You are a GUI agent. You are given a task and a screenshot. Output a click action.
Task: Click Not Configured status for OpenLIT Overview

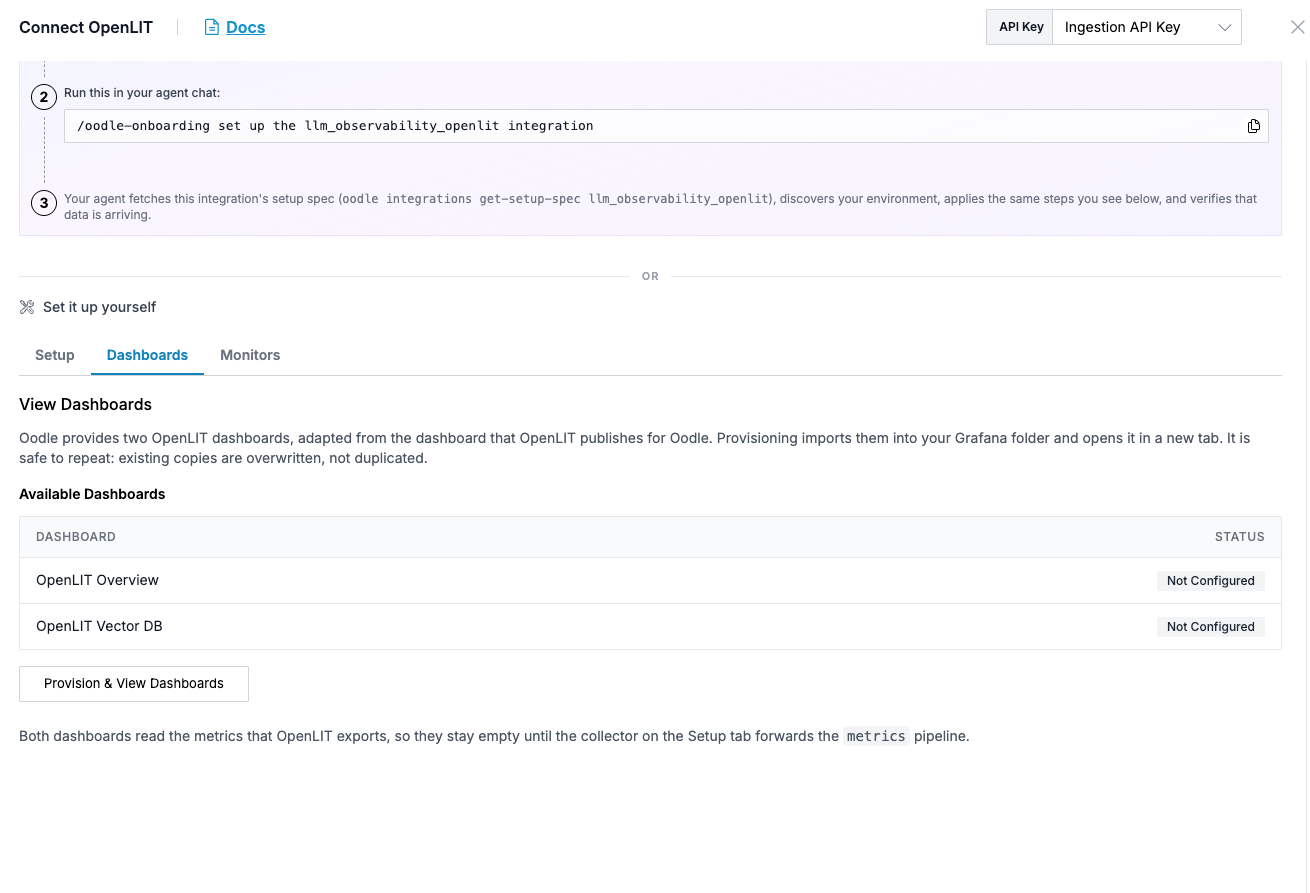coord(1210,580)
